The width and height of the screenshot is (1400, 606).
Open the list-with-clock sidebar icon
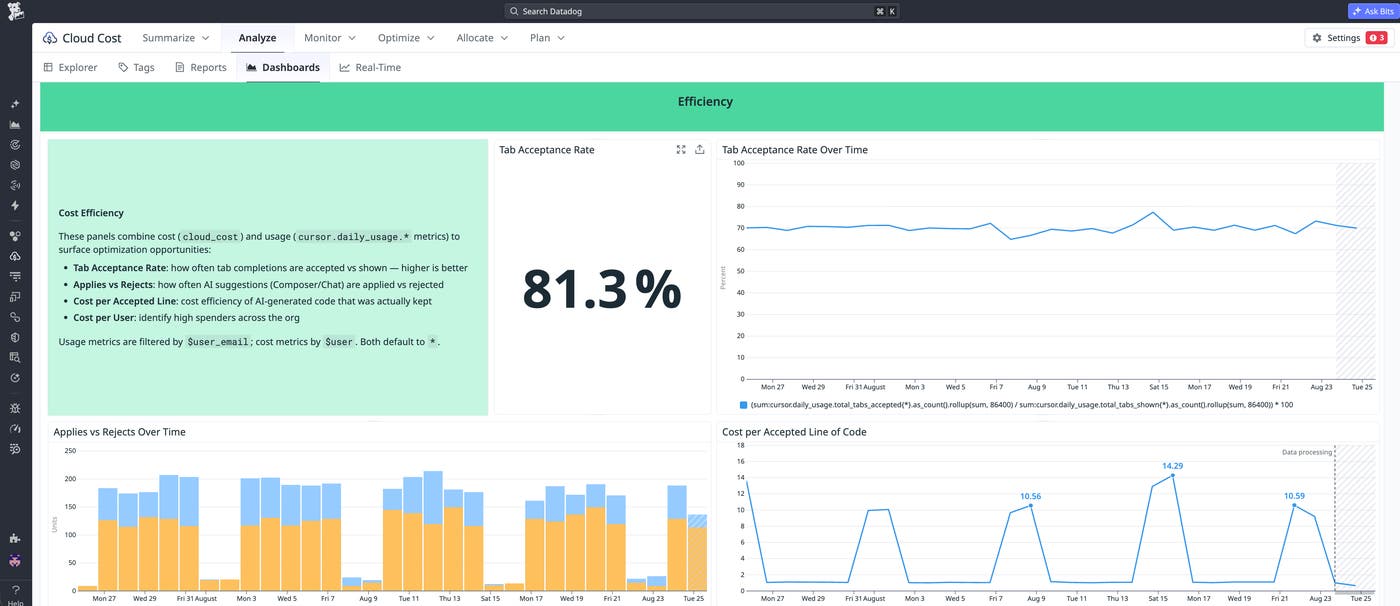tap(15, 449)
